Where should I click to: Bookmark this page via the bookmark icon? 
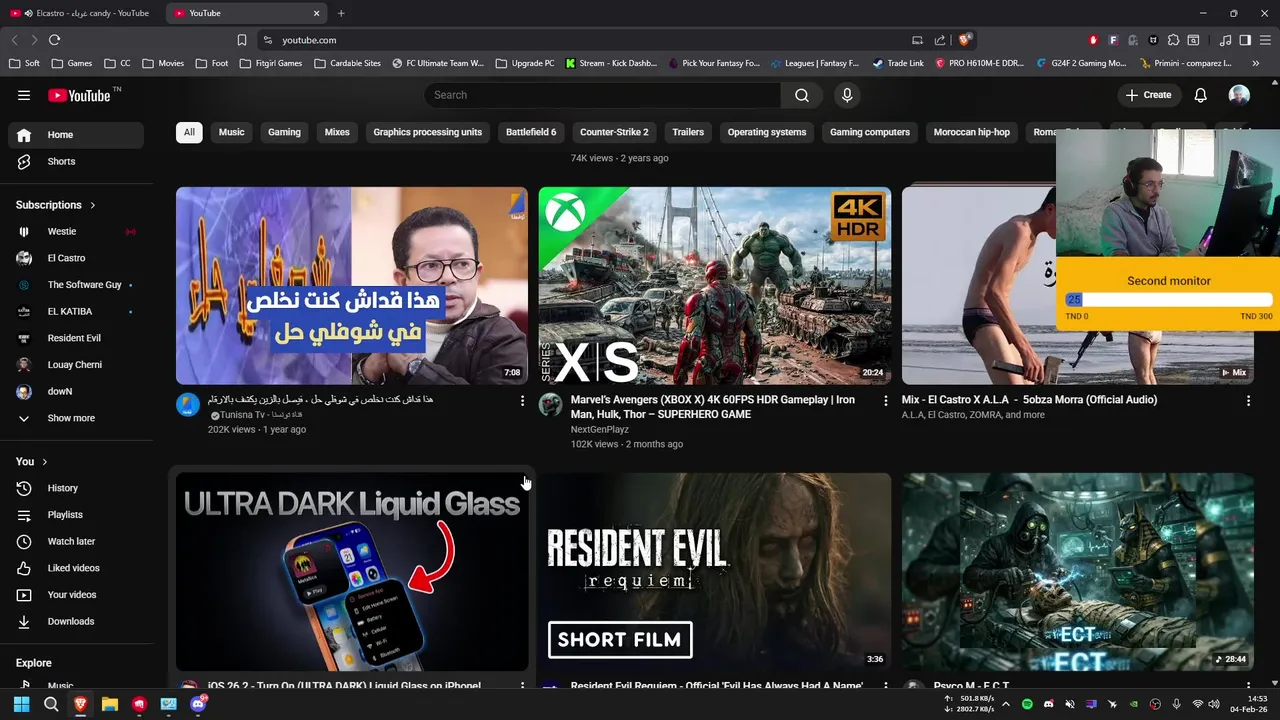242,40
